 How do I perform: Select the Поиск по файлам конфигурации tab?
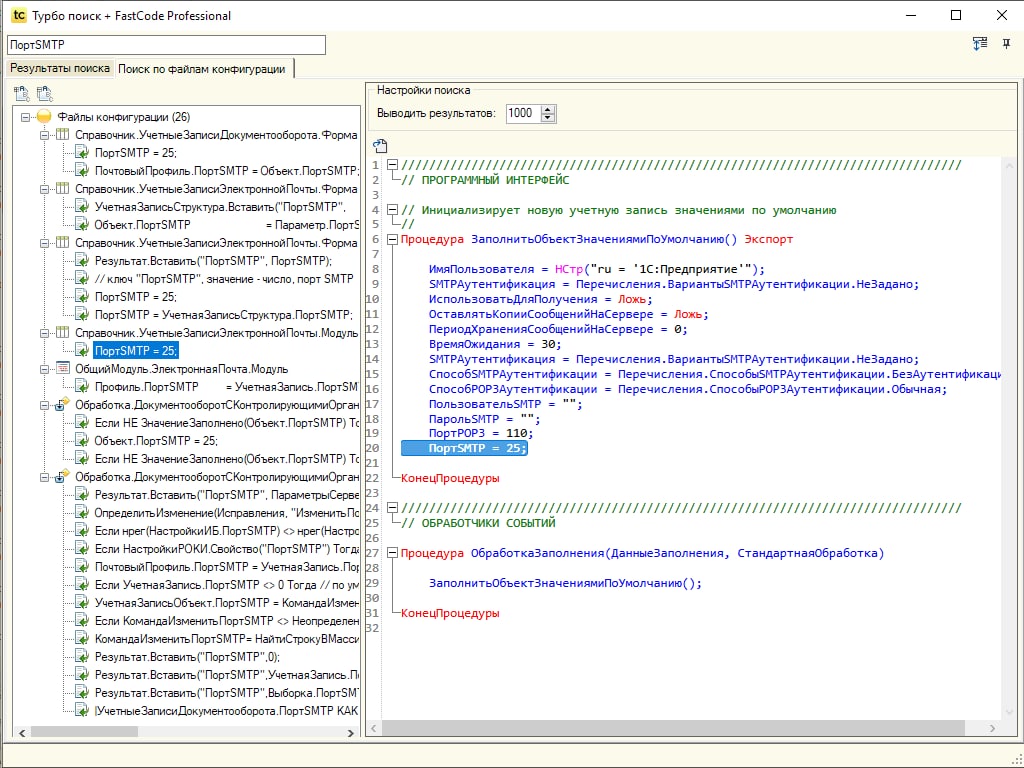point(203,68)
